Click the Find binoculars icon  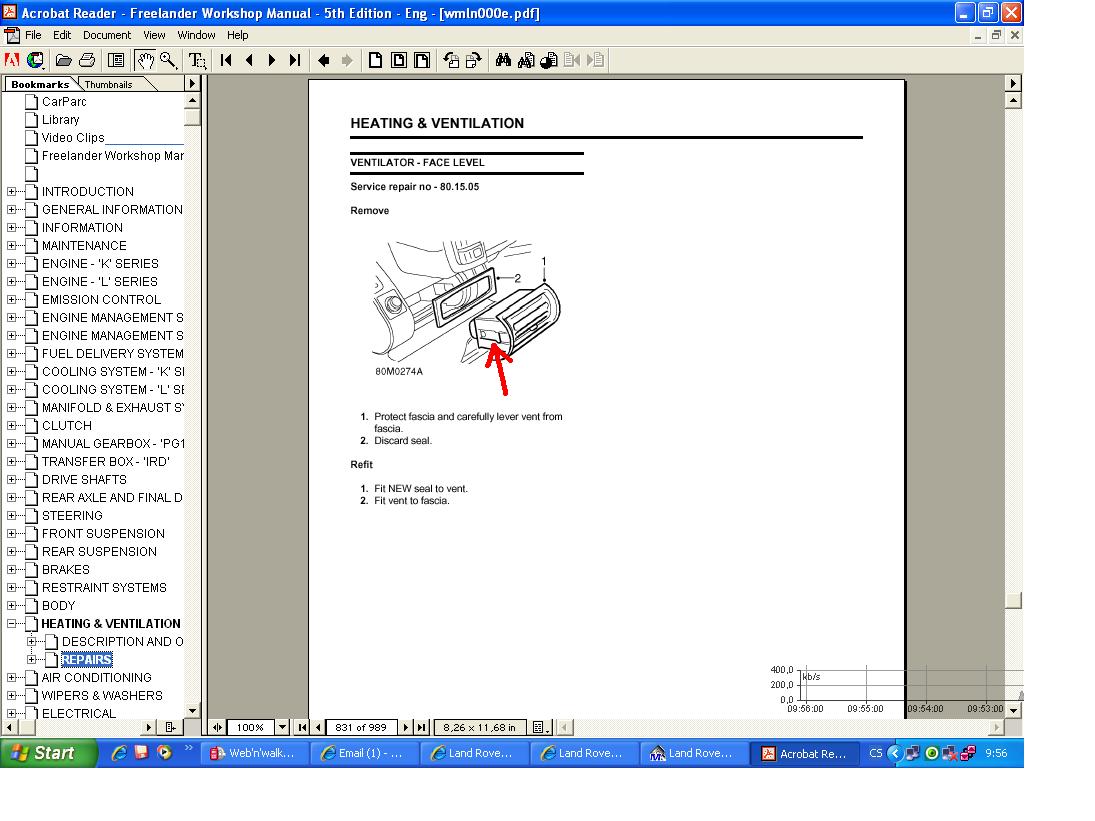pos(503,60)
